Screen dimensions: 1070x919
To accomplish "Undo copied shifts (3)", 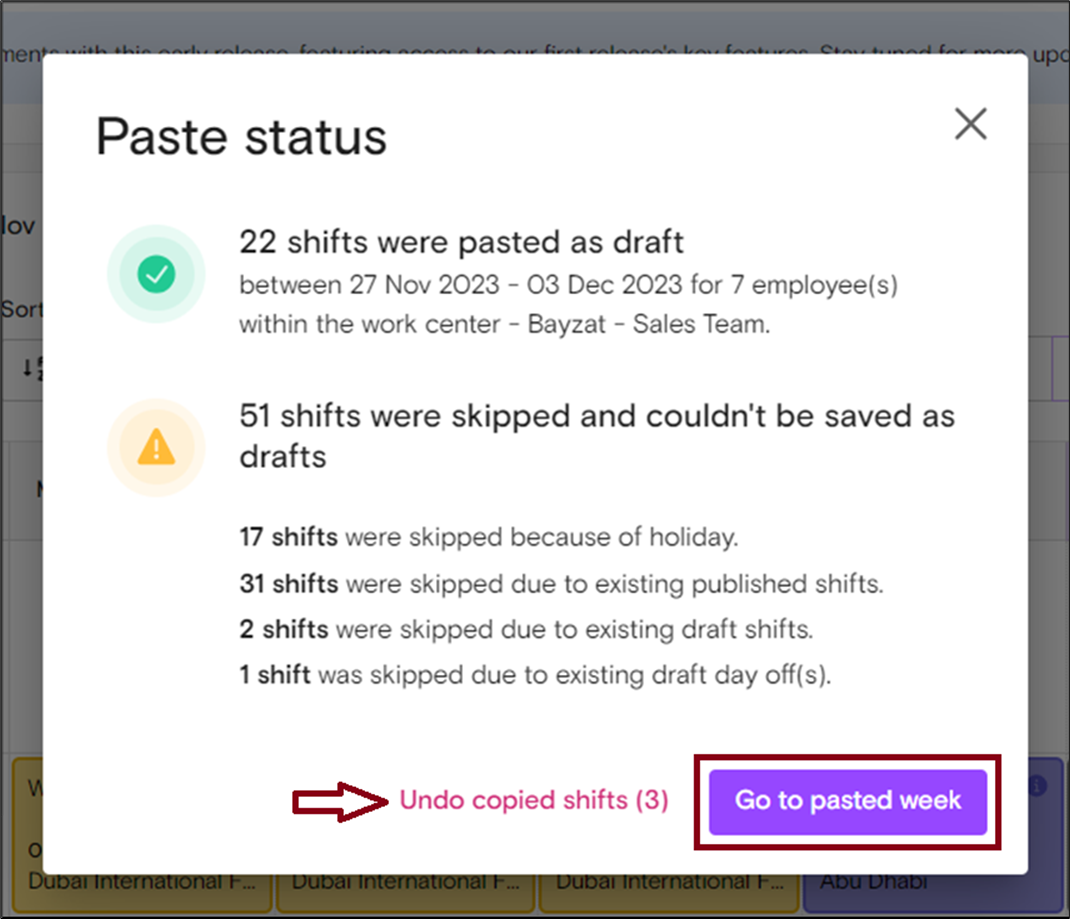I will point(534,800).
